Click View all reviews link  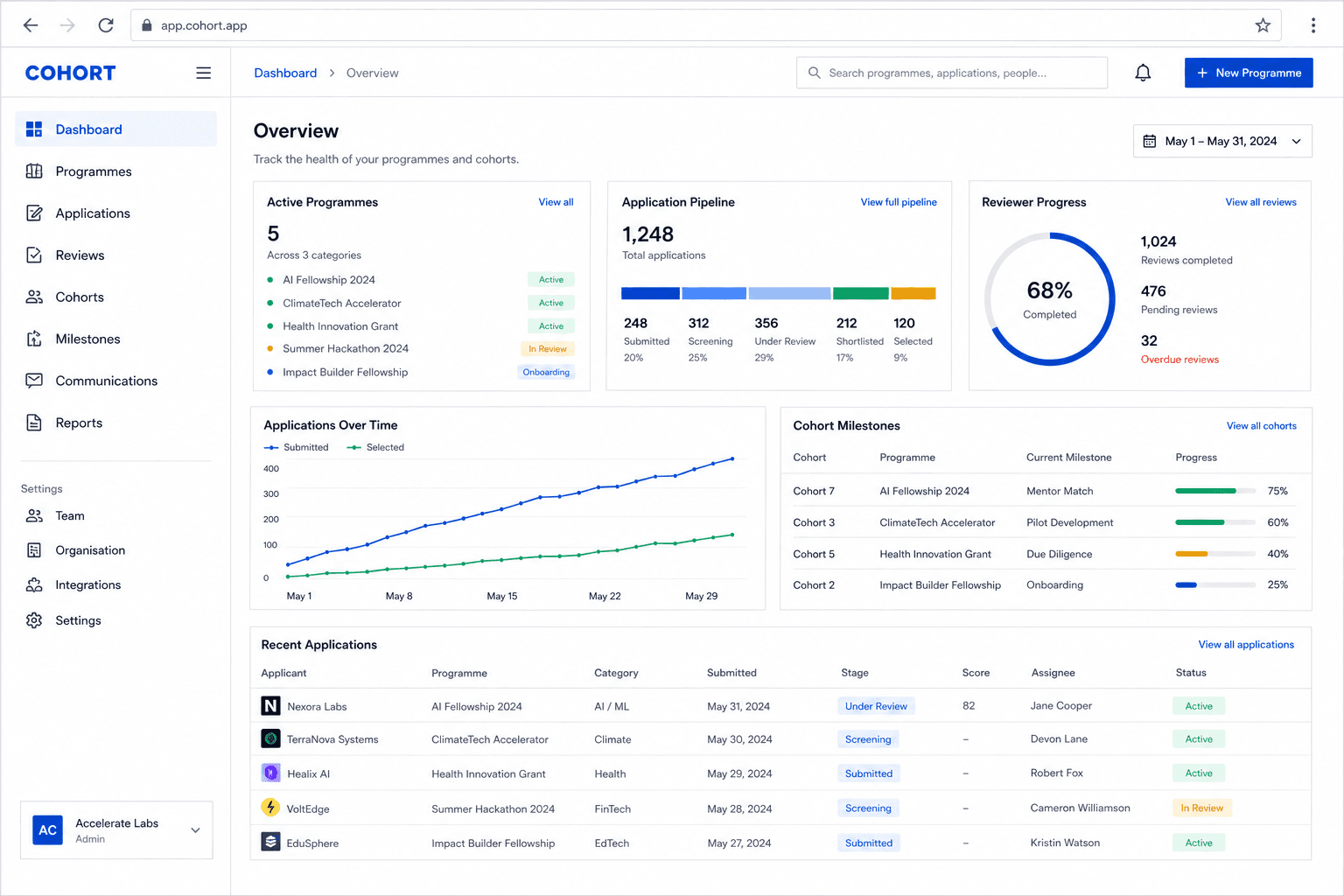tap(1261, 202)
